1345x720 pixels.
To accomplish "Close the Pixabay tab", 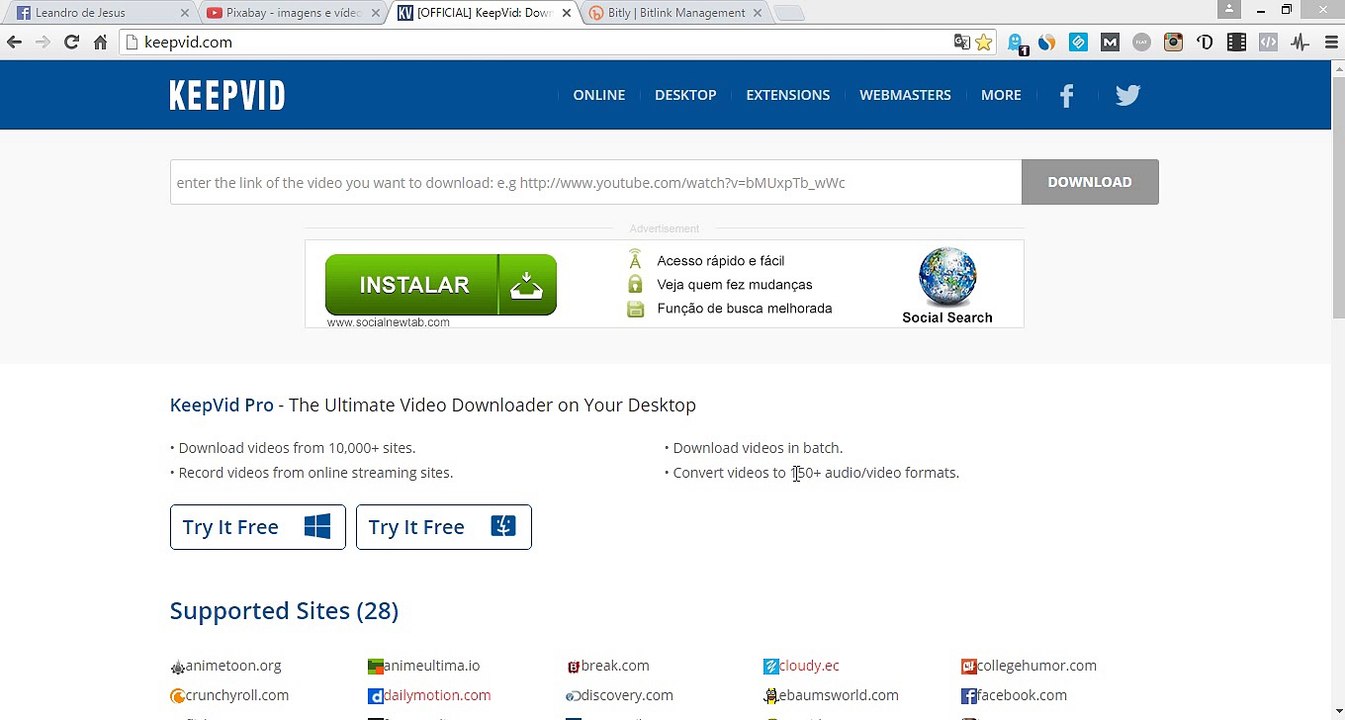I will pos(375,13).
